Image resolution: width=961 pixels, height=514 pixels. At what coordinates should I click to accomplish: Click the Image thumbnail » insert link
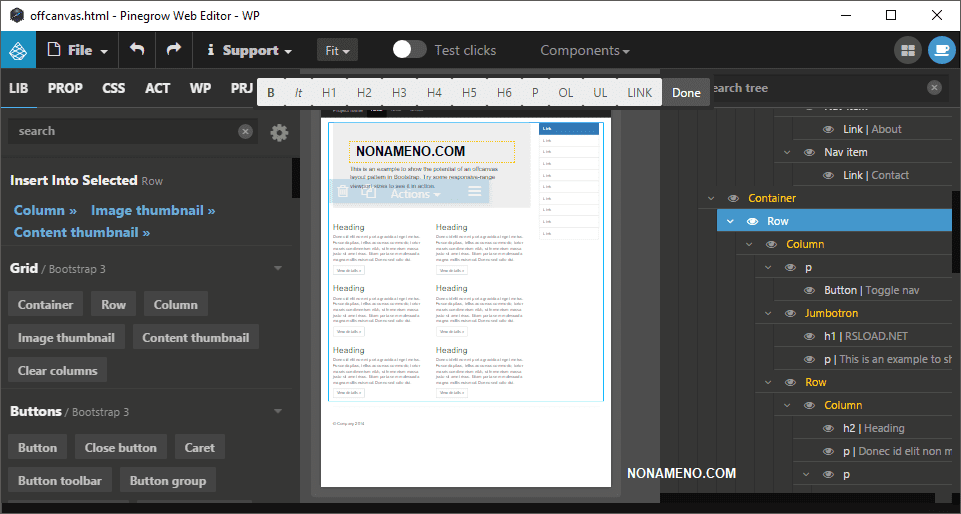click(152, 210)
